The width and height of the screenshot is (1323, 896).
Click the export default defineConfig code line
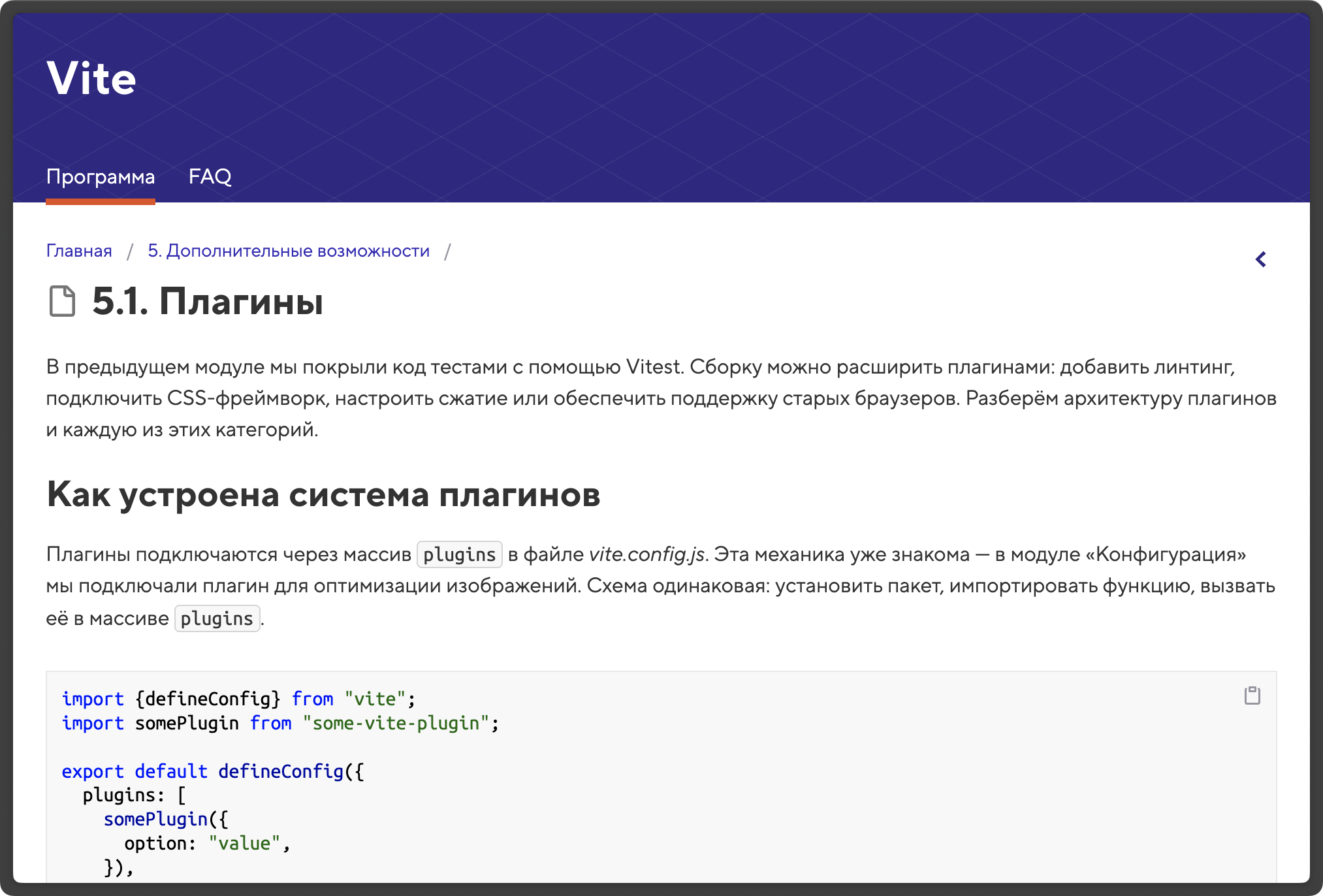pos(213,771)
